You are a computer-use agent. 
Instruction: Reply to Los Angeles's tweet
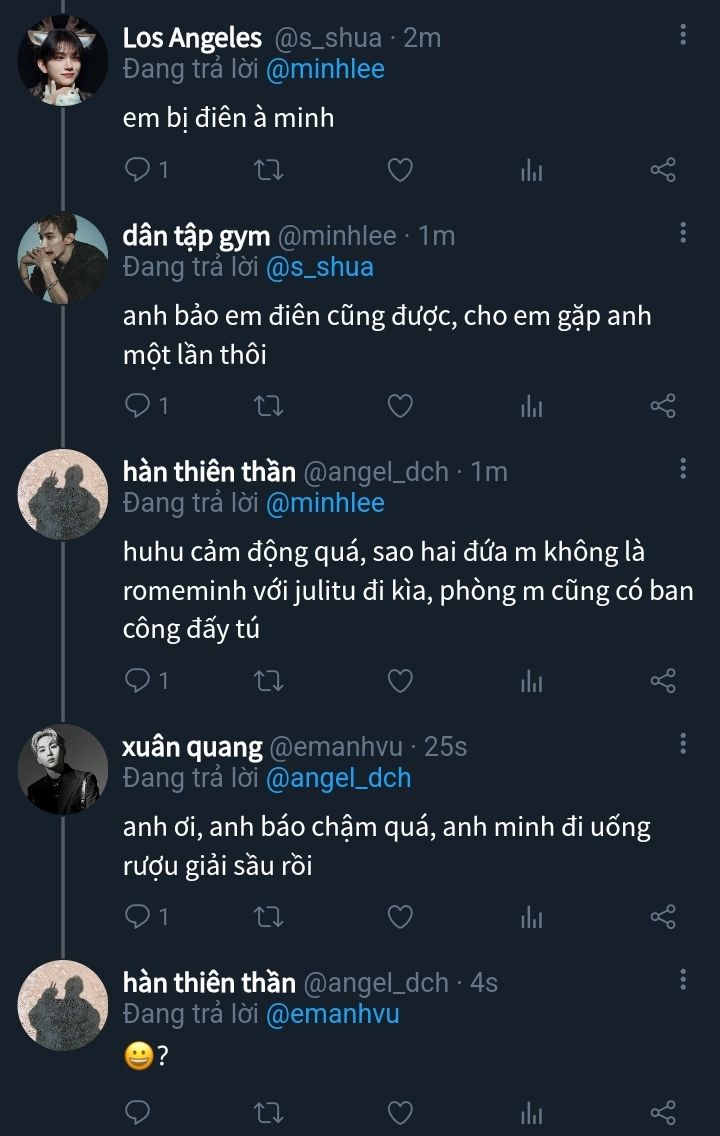pyautogui.click(x=138, y=170)
